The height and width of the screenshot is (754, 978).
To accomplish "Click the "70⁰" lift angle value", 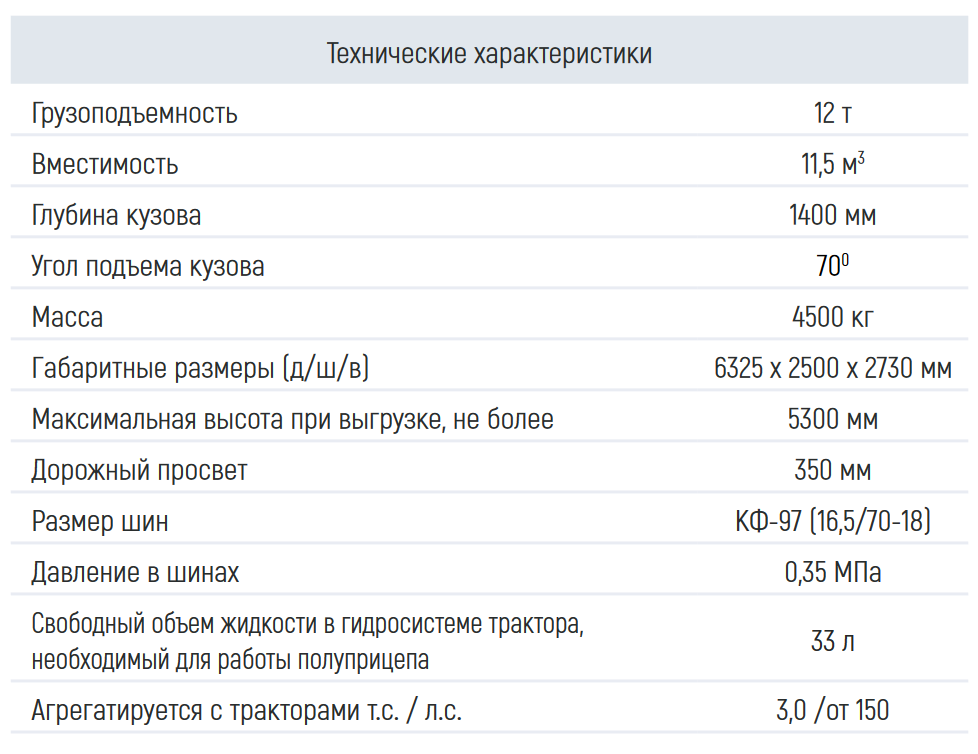I will coord(832,267).
